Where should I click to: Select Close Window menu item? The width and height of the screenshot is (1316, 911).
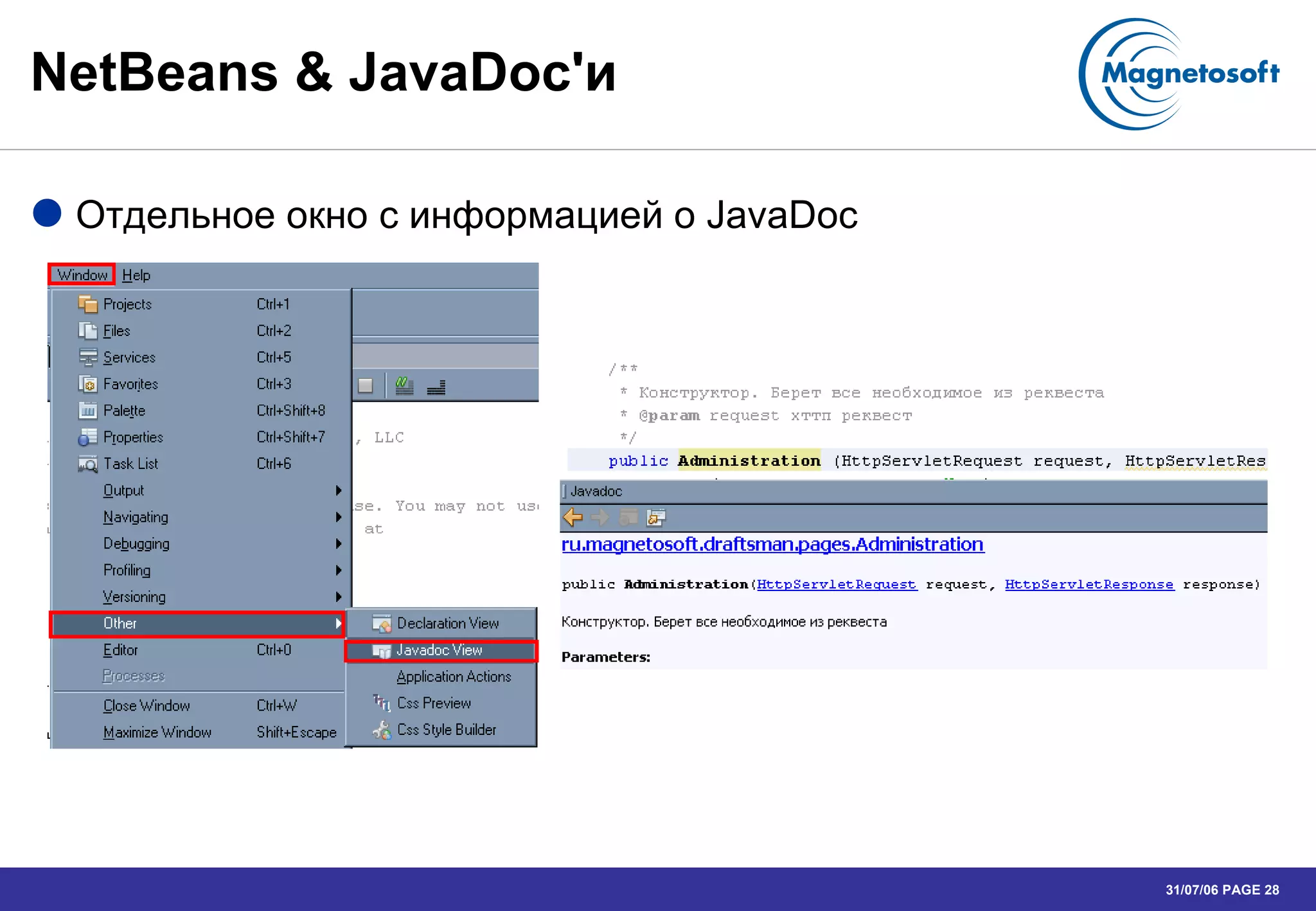point(198,705)
